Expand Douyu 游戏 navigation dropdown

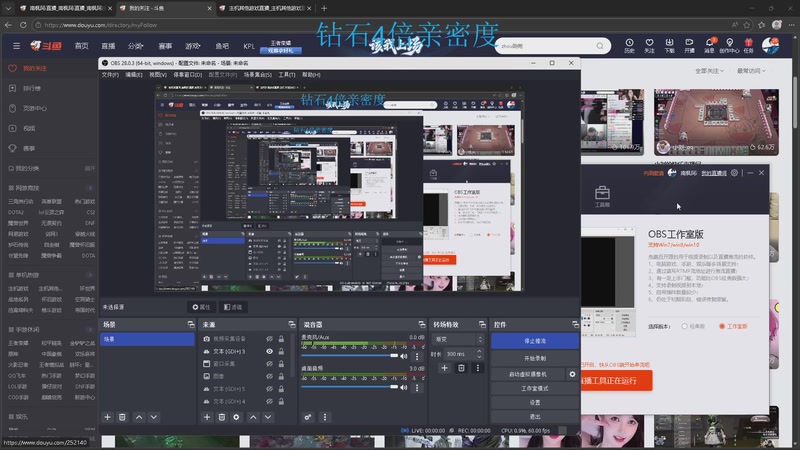pos(192,46)
